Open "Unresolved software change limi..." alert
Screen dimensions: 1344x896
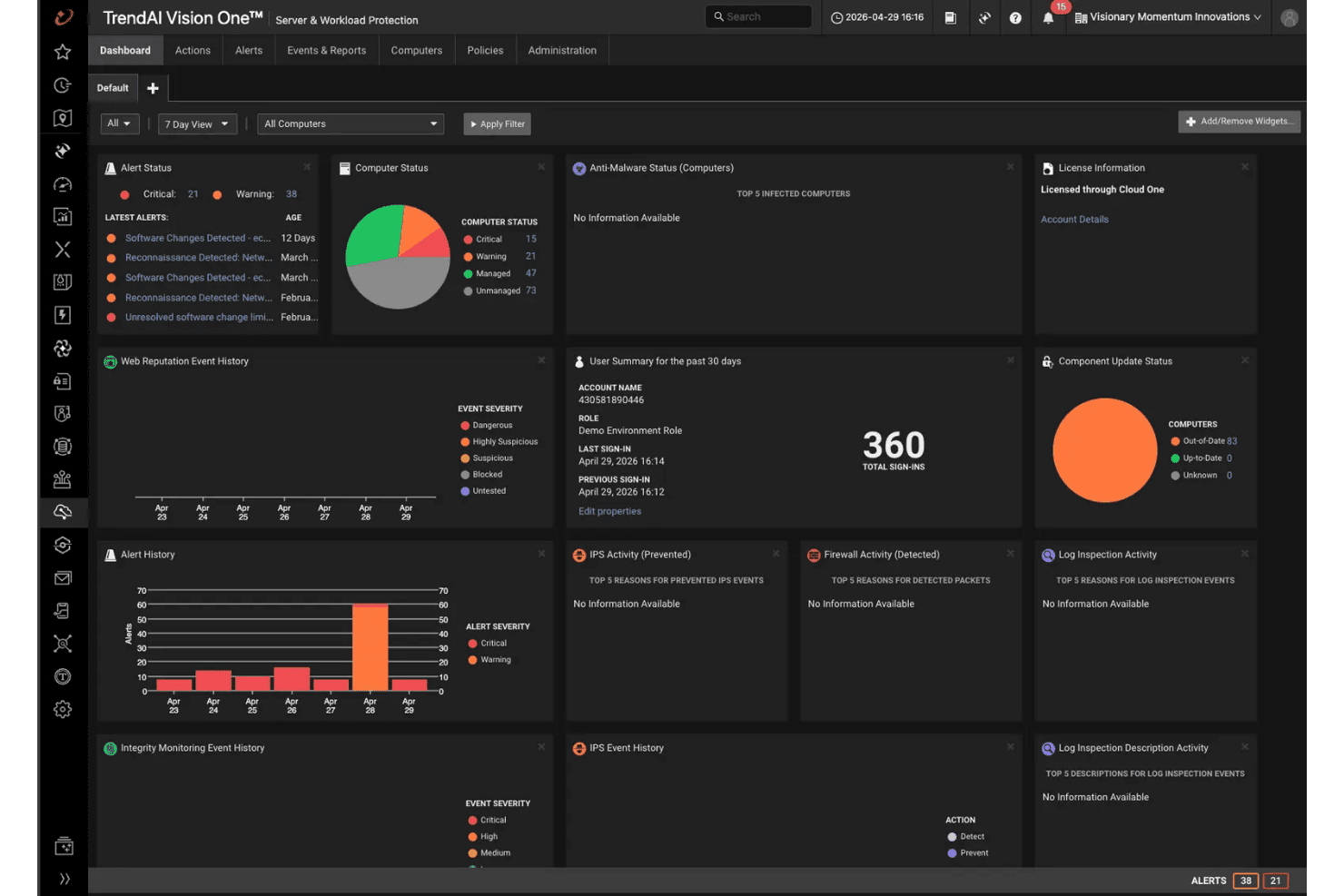[x=199, y=318]
